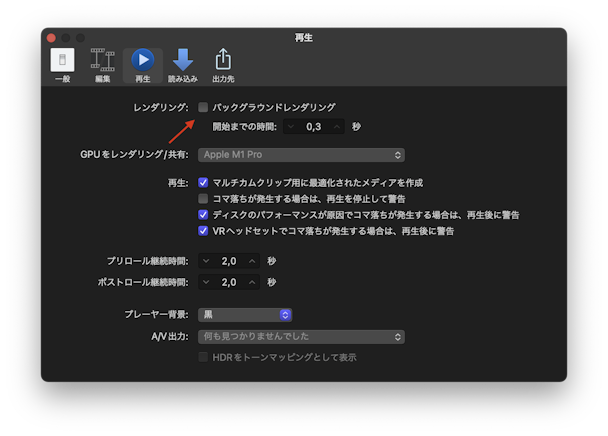Open the プレーヤー背景 dropdown showing 黒
Viewport: 608px width, 436px height.
coord(245,315)
